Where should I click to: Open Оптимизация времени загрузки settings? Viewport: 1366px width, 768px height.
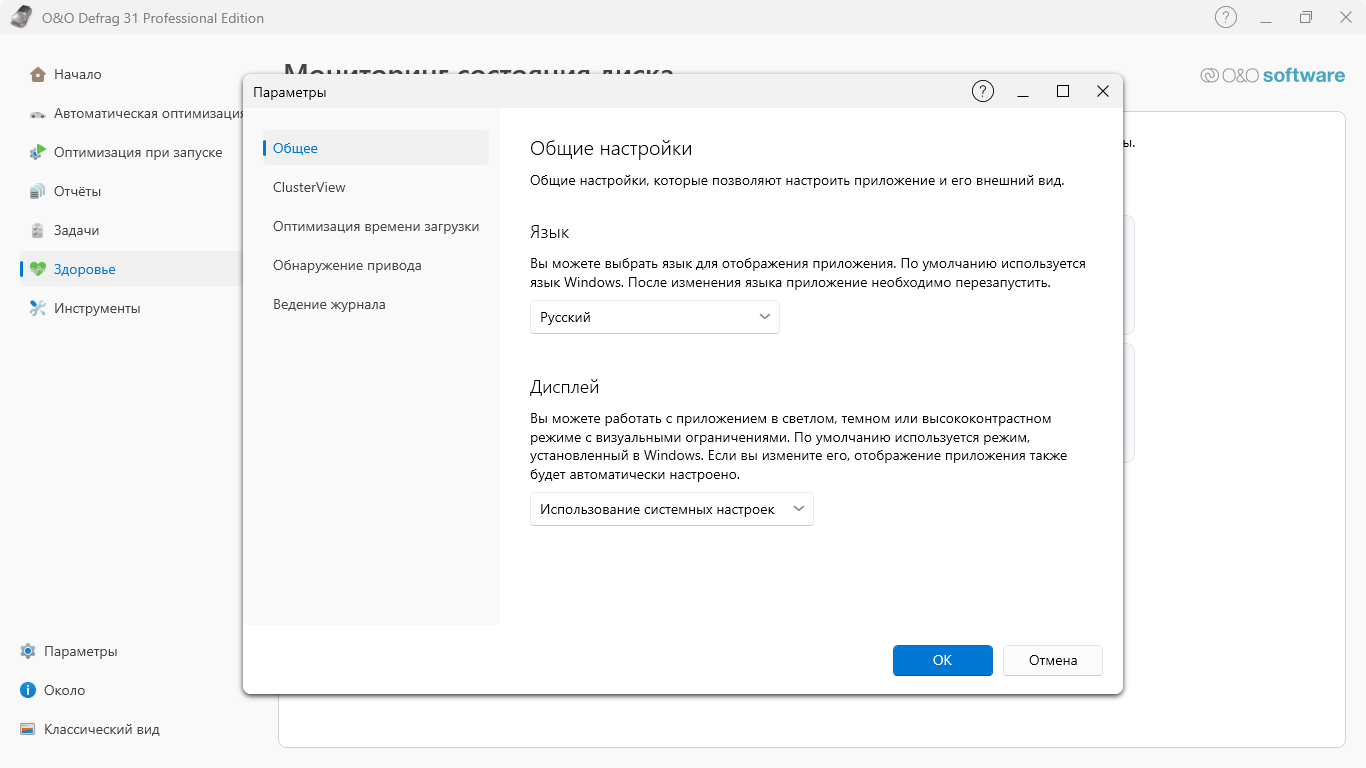[376, 226]
